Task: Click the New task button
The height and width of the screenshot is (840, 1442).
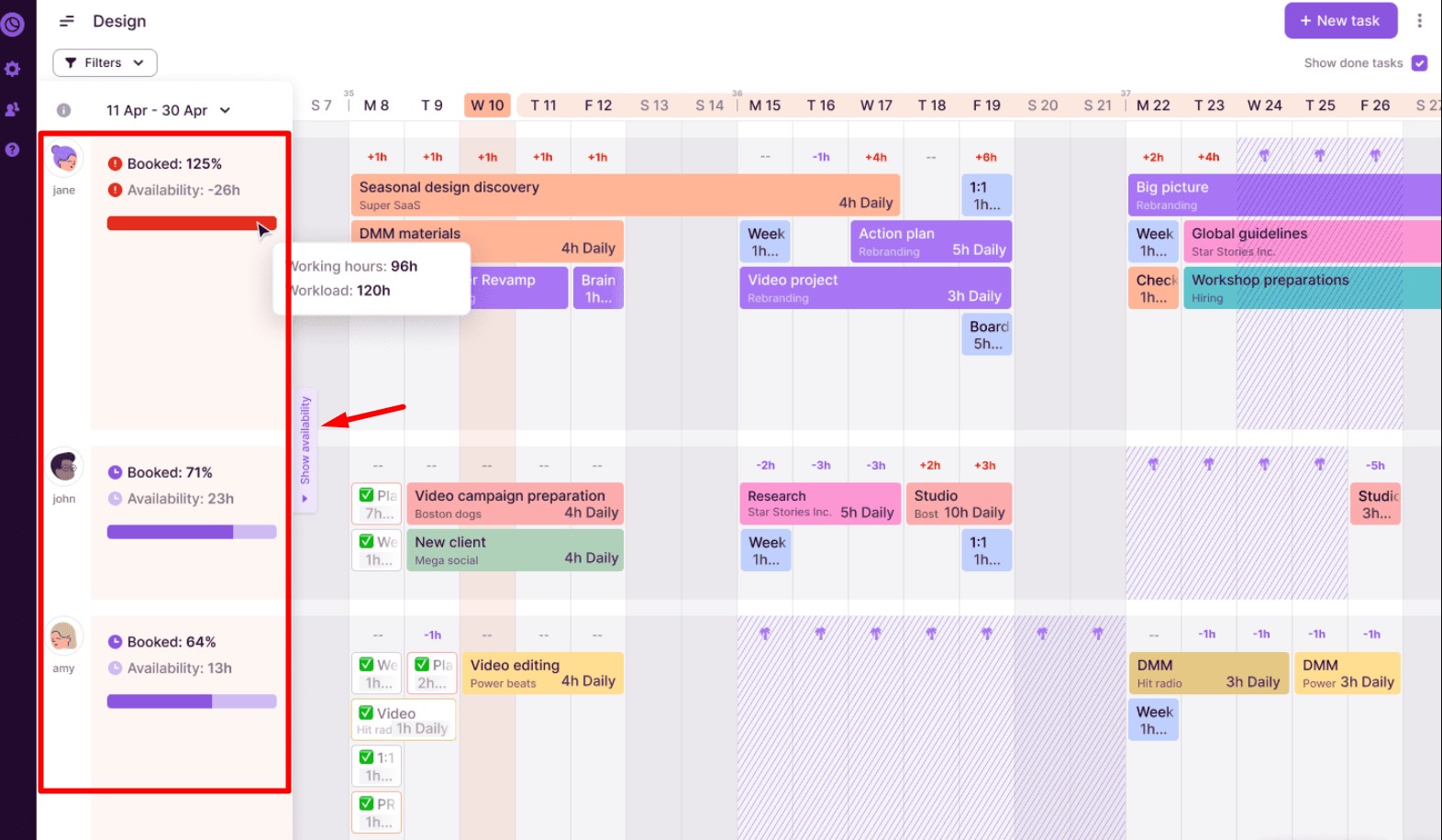Action: pos(1339,21)
